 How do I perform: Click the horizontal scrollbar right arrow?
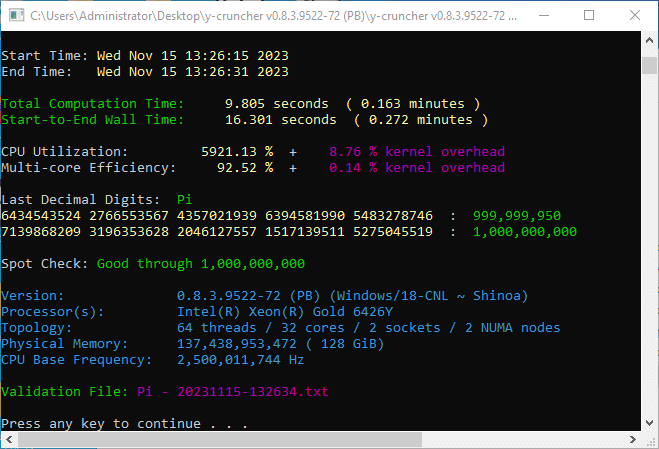pyautogui.click(x=633, y=440)
